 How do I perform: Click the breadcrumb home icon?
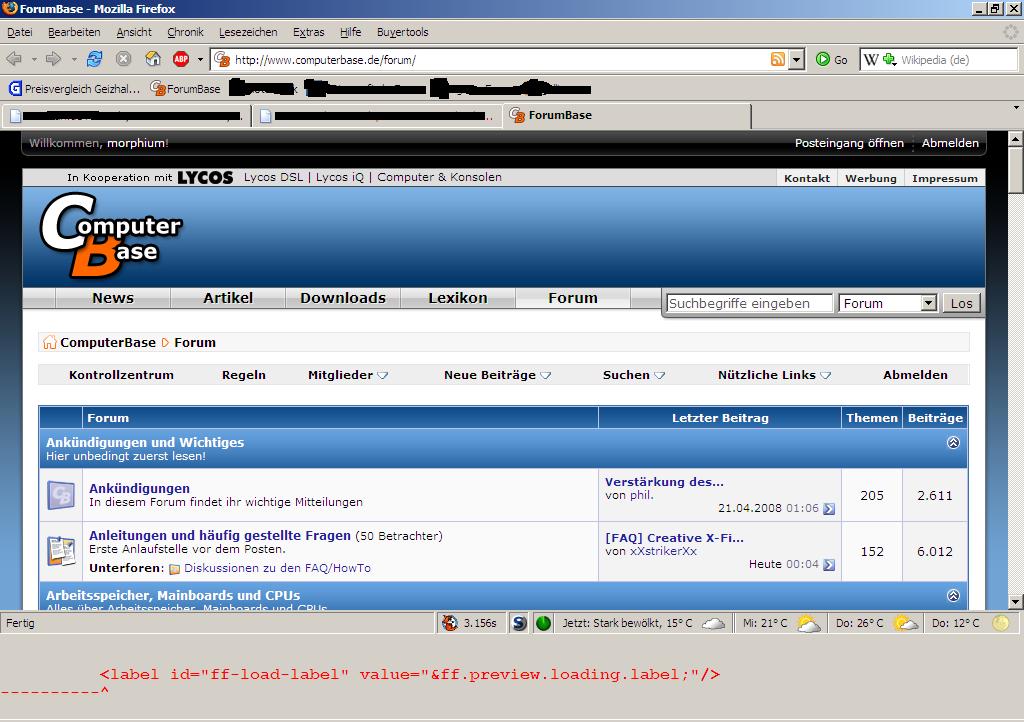pyautogui.click(x=50, y=342)
